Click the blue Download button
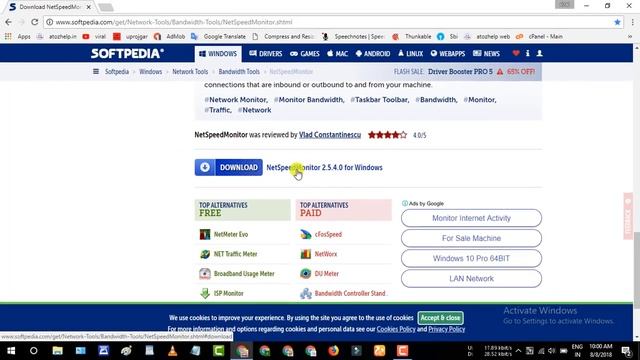This screenshot has height=360, width=640. [x=229, y=167]
